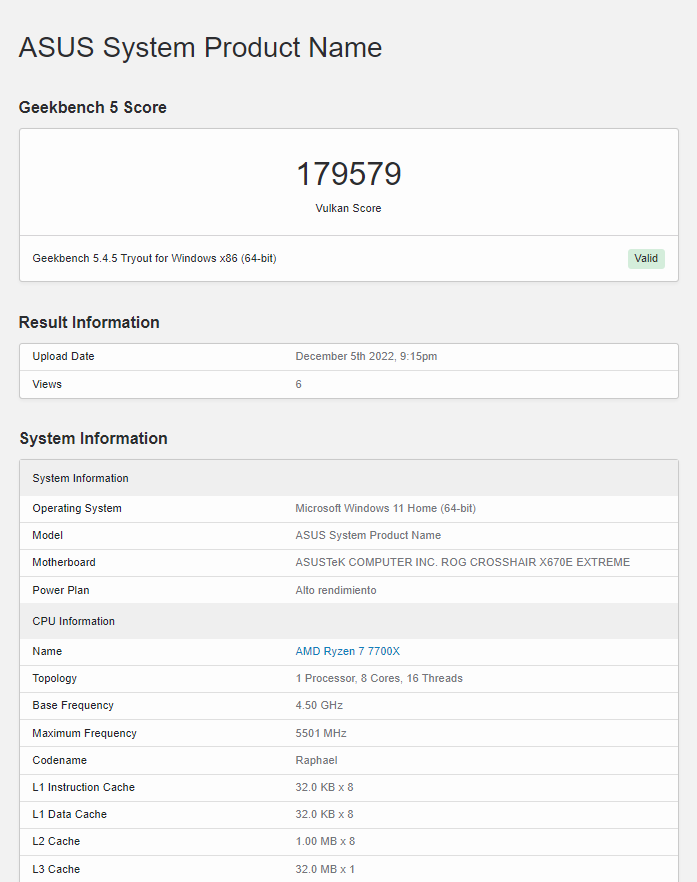Click the large System Information heading
The image size is (697, 882).
pos(93,438)
